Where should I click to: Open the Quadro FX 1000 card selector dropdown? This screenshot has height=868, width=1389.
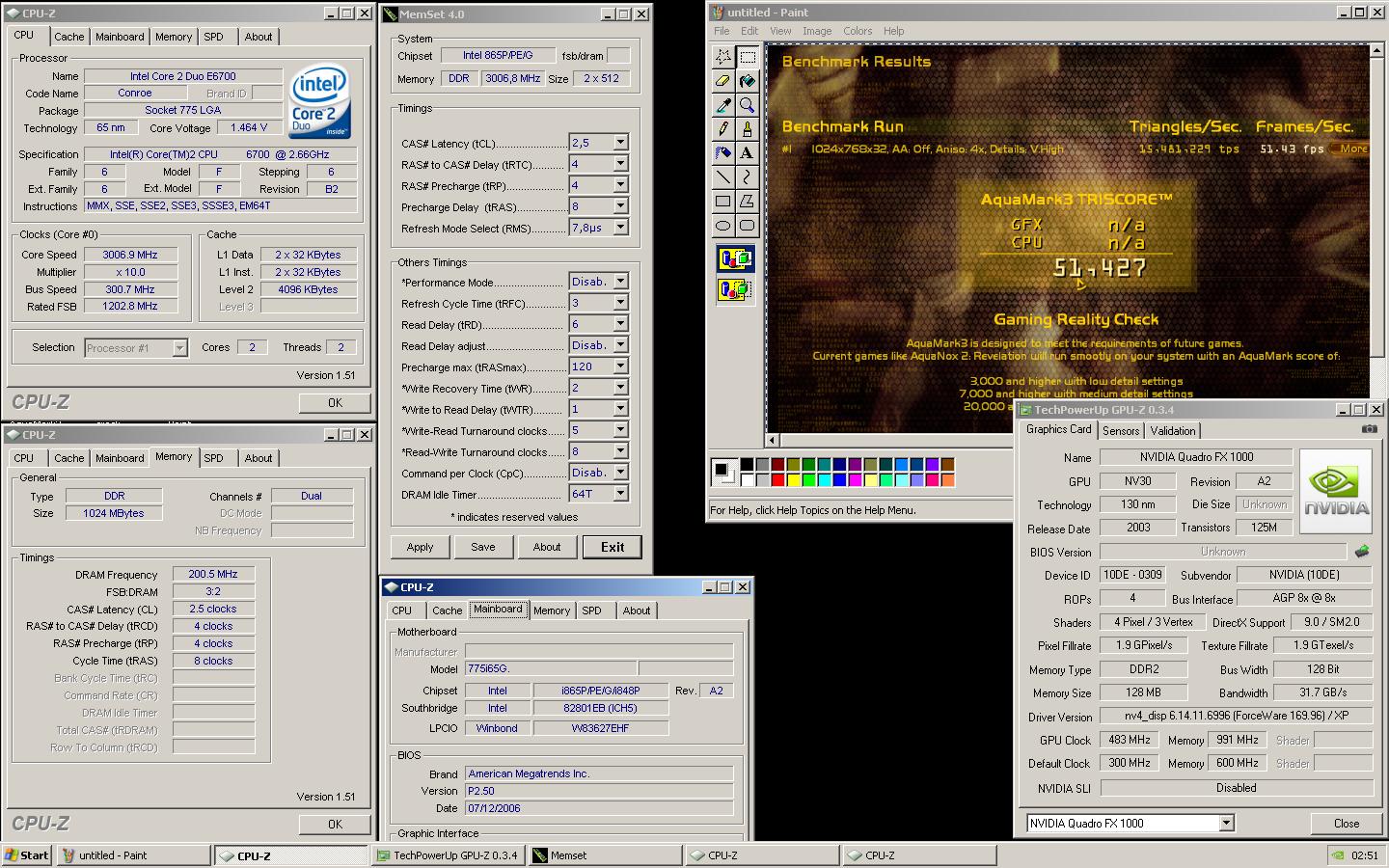coord(1226,823)
